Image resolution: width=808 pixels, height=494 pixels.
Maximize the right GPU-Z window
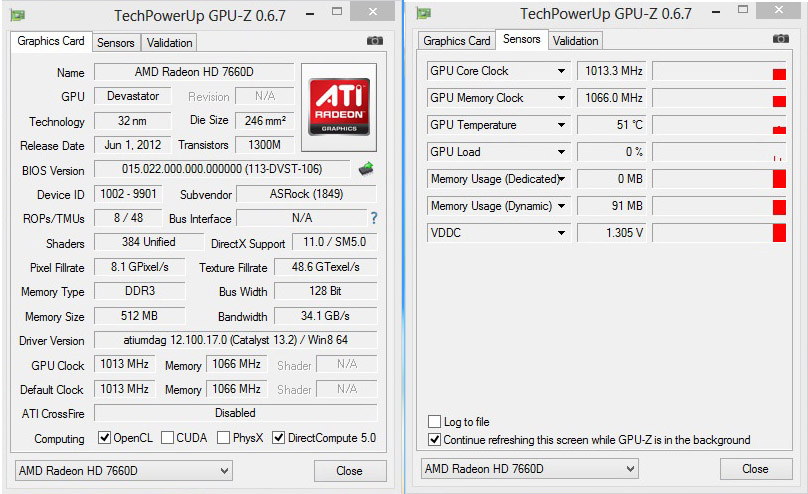743,10
